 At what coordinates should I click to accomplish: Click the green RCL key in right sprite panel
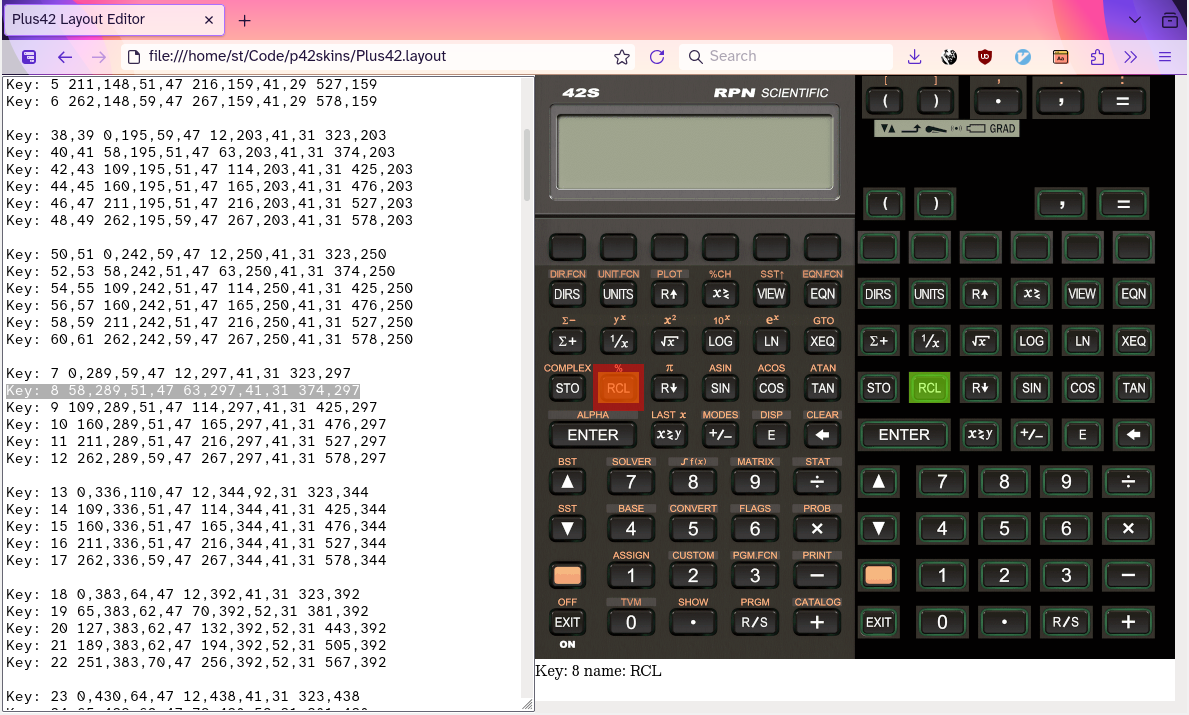[x=929, y=388]
